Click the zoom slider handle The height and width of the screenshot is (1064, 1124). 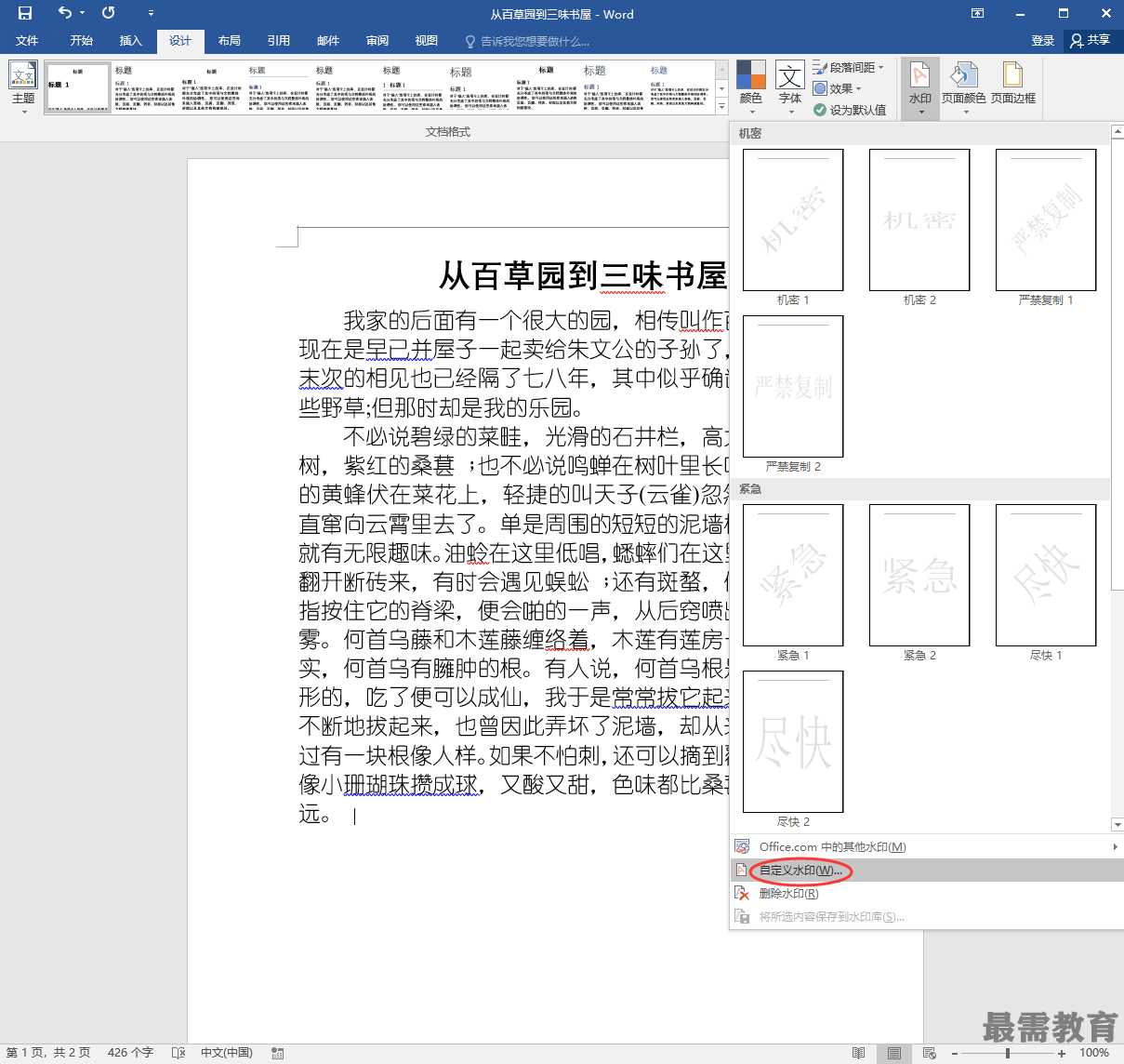1008,1053
